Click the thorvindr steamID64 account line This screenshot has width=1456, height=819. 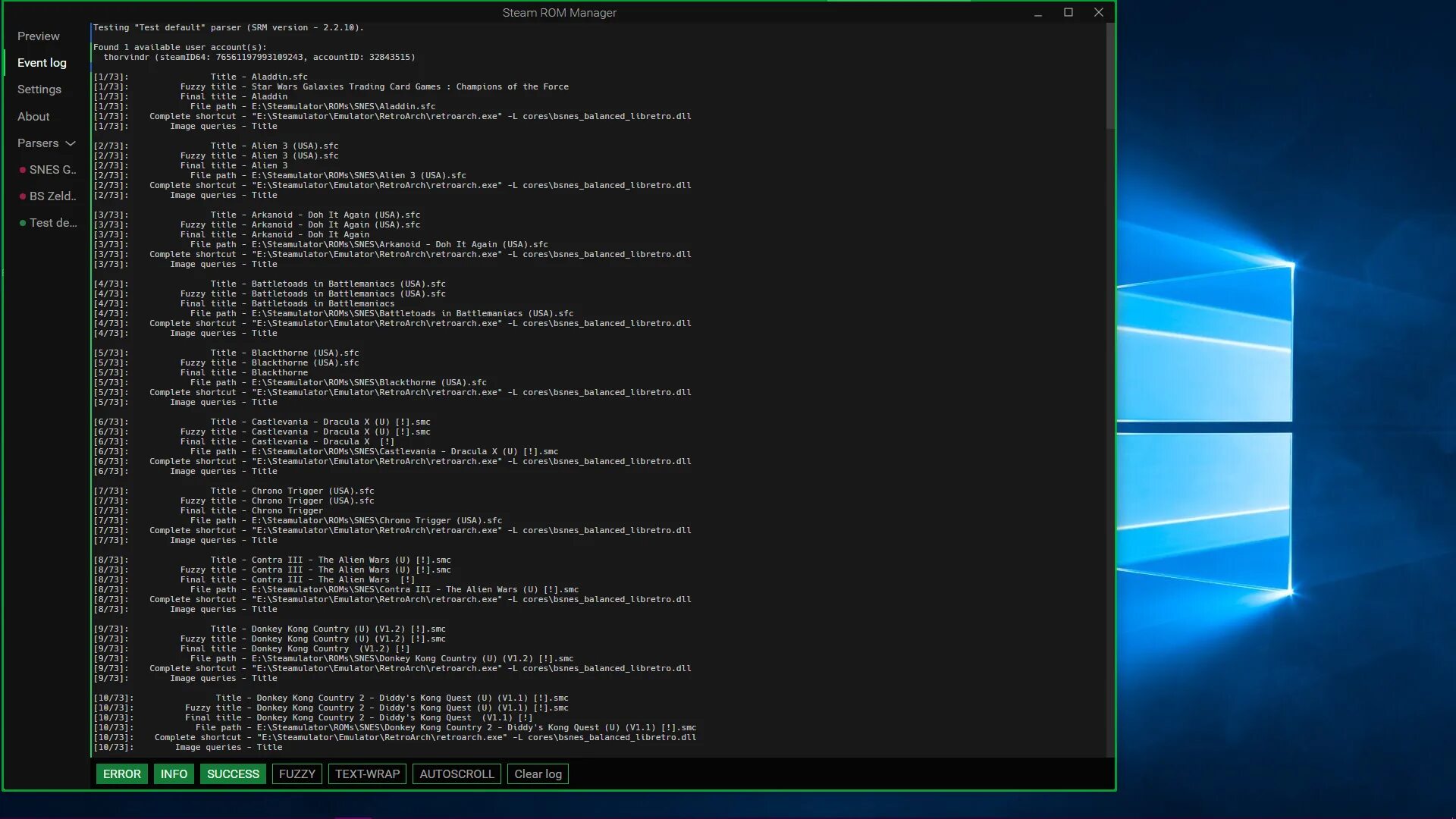point(259,57)
